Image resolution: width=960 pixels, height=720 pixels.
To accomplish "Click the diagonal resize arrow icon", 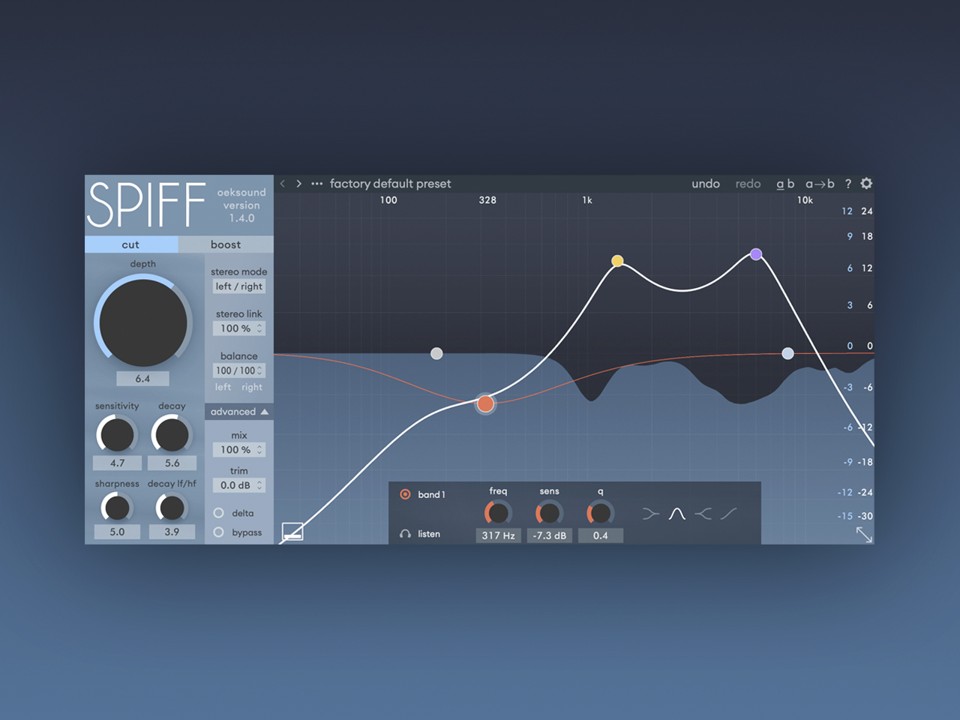I will pyautogui.click(x=864, y=535).
